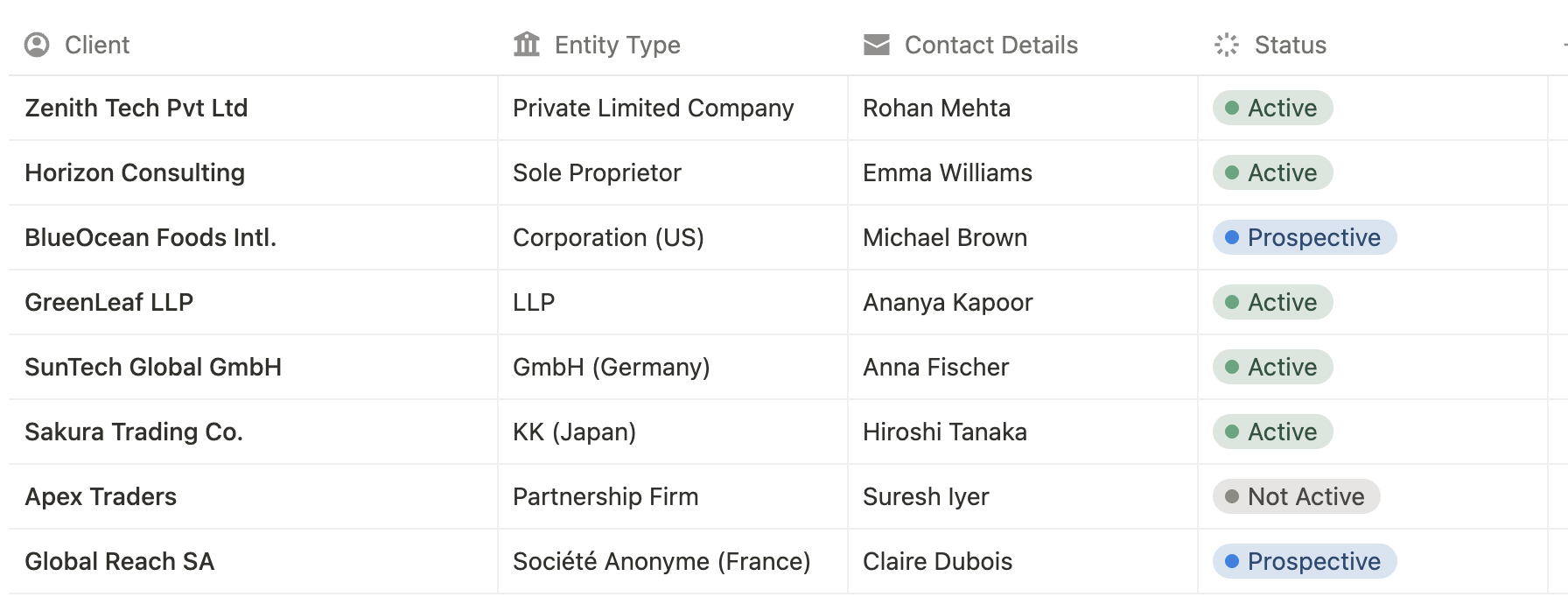Screen dimensions: 1568x611
Task: Click Not Active tag for Apex Traders
Action: click(1296, 496)
